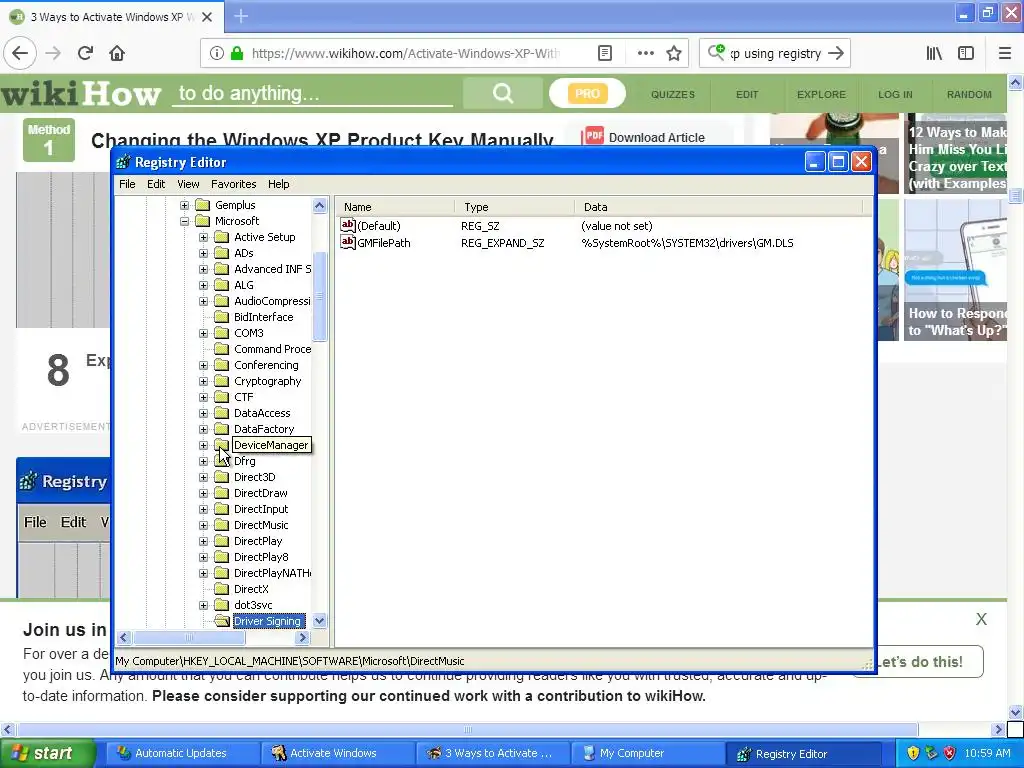This screenshot has height=768, width=1024.
Task: Open the browser home page icon
Action: (x=117, y=53)
